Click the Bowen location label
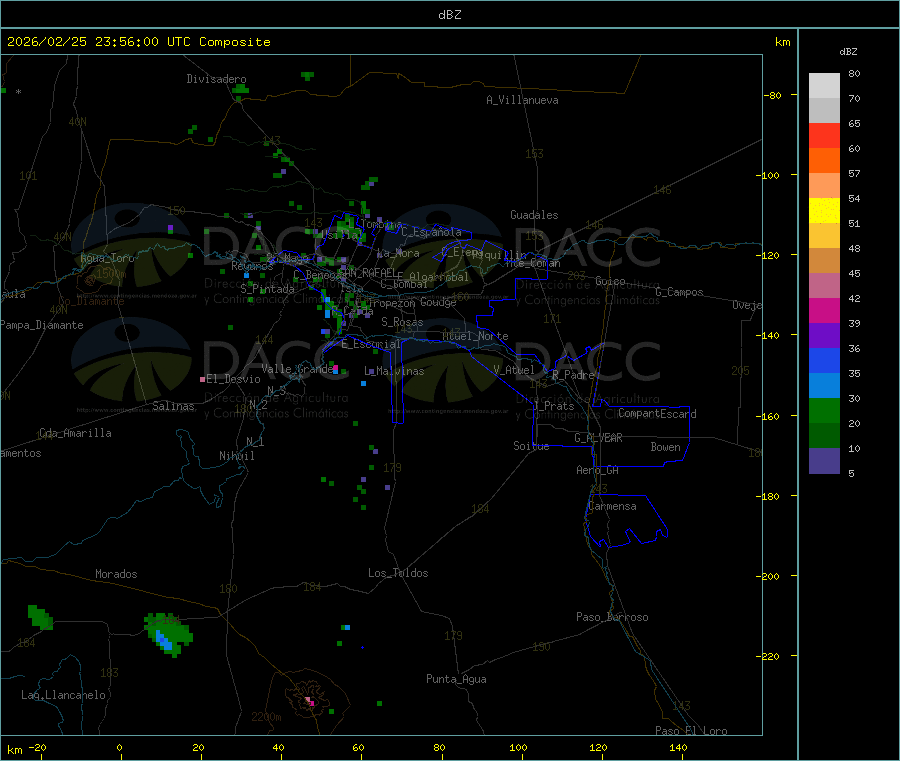900x761 pixels. (x=666, y=447)
